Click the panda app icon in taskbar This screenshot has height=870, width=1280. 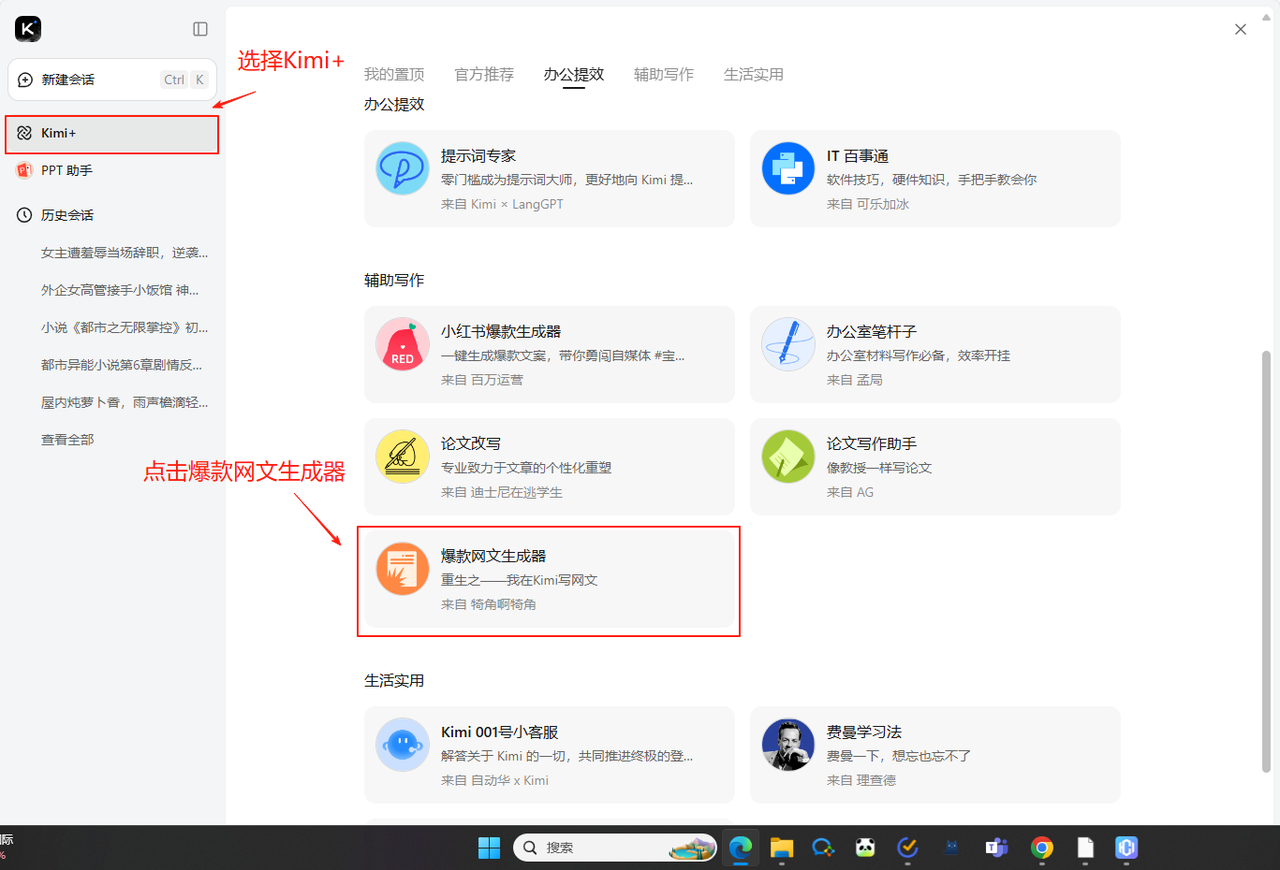[x=865, y=848]
